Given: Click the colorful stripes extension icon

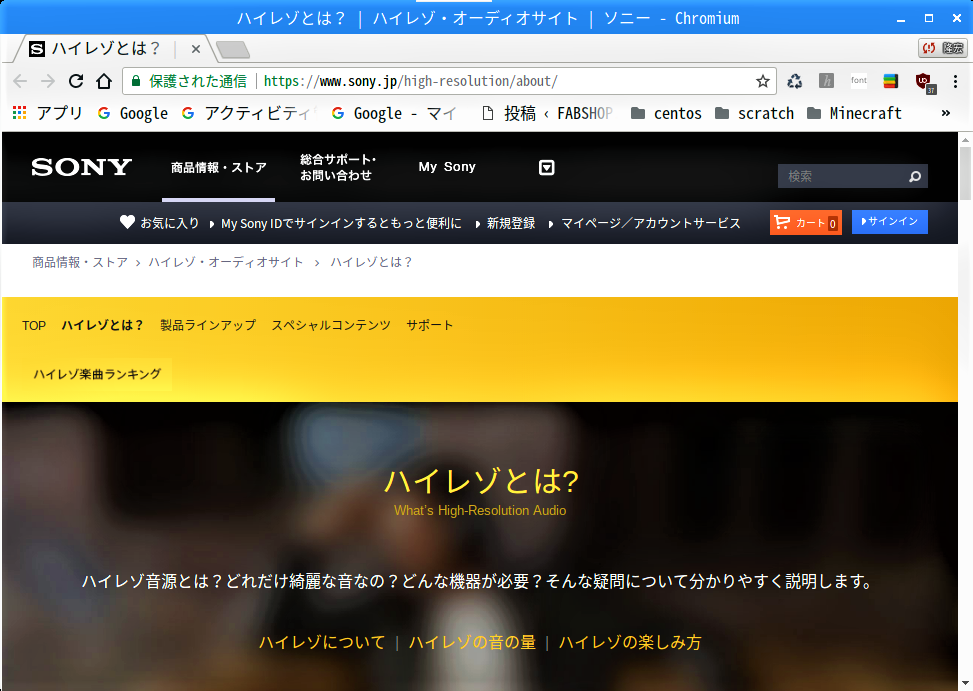Looking at the screenshot, I should pos(890,81).
